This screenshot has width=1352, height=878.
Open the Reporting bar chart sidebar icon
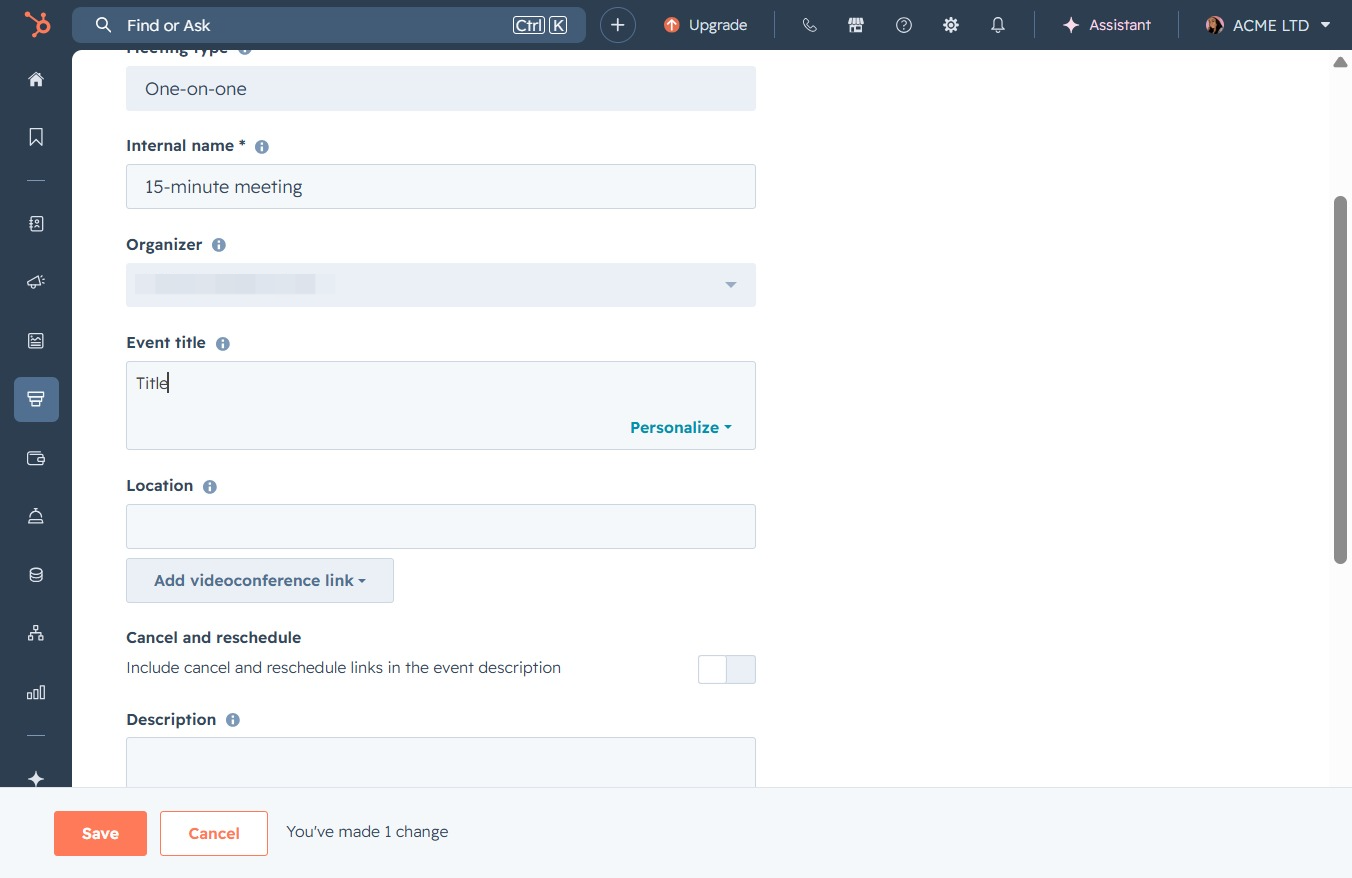(x=36, y=692)
